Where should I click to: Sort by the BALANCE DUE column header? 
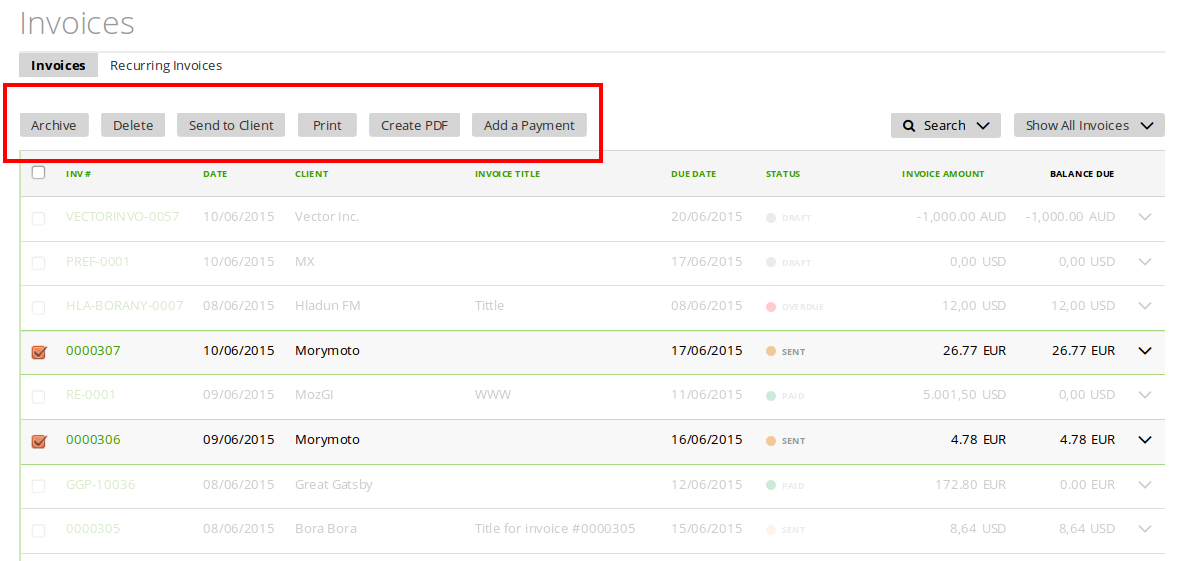1082,174
